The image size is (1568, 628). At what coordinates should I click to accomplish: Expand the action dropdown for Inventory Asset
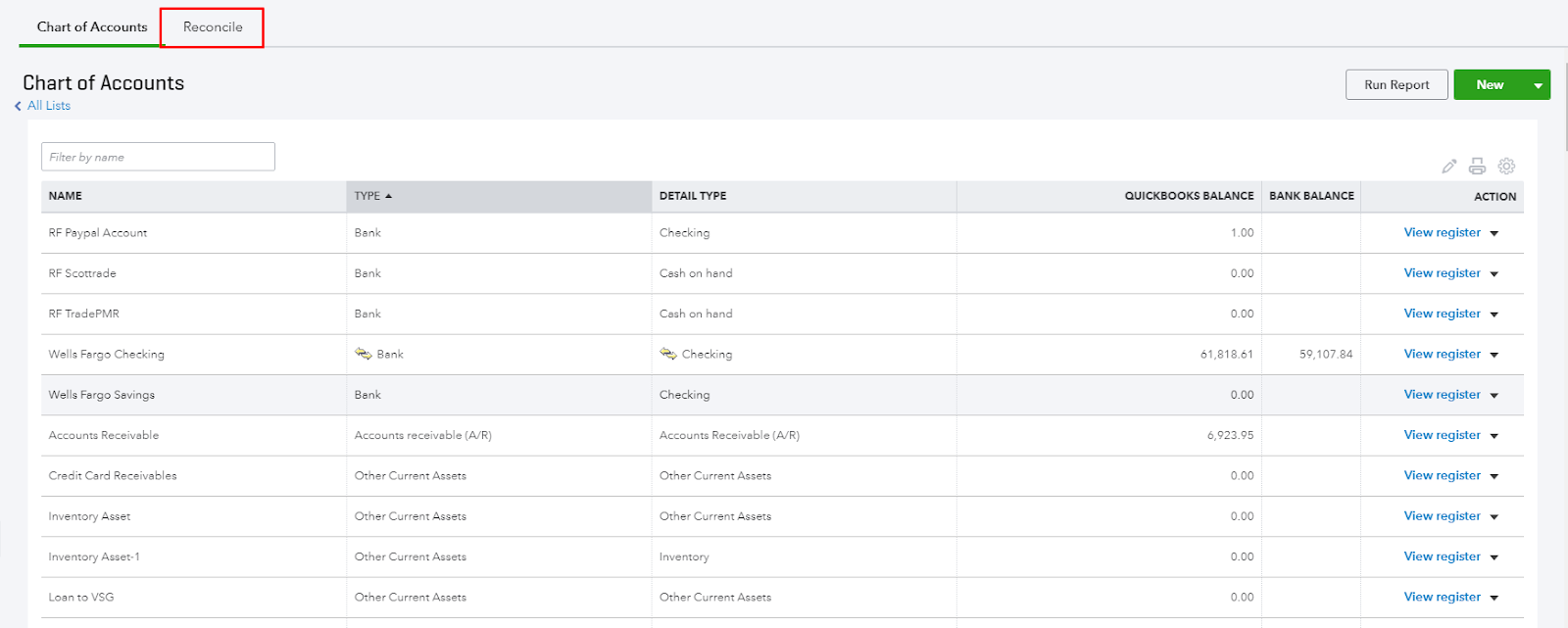1494,516
